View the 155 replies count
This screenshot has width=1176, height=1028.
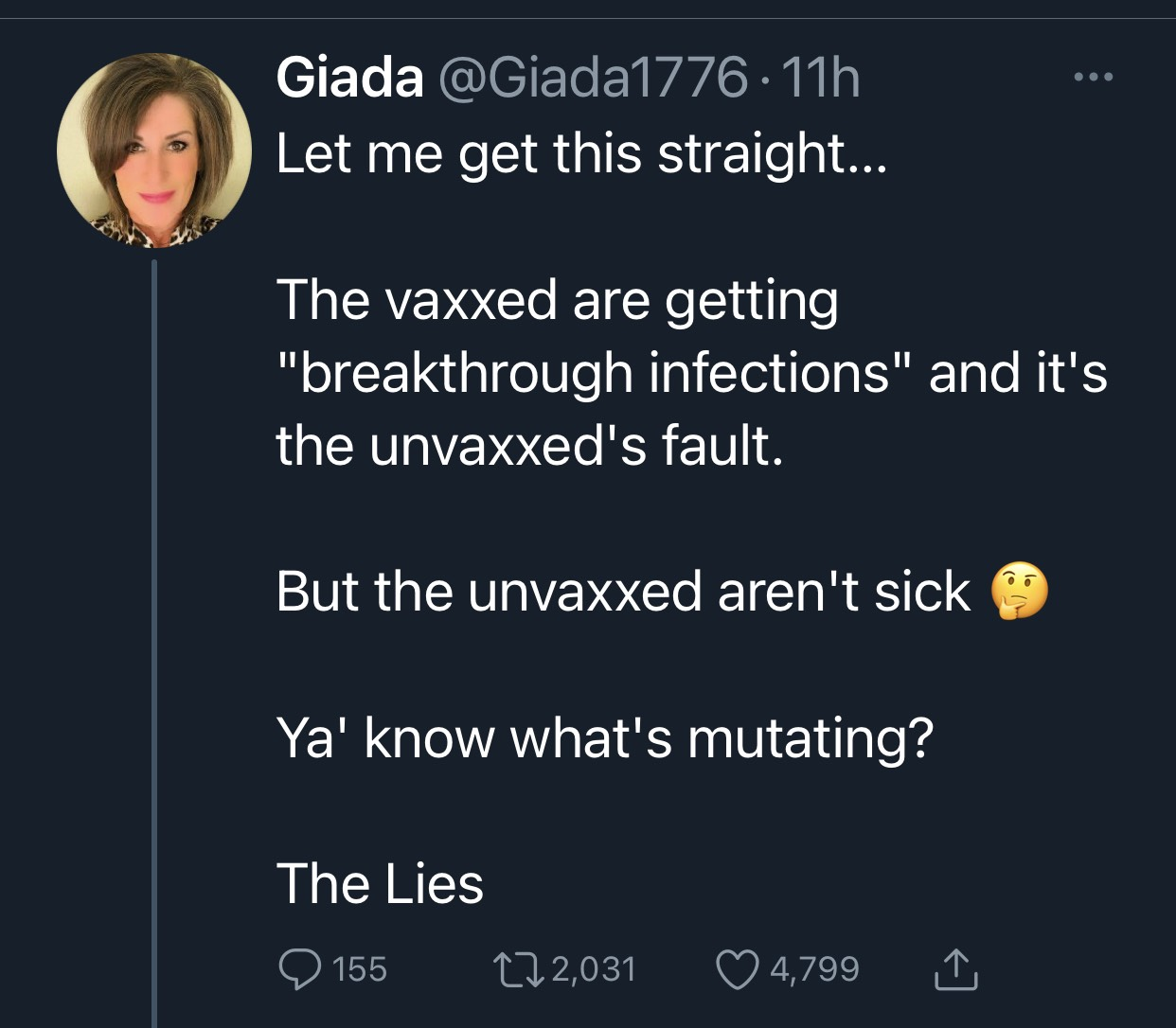coord(360,969)
